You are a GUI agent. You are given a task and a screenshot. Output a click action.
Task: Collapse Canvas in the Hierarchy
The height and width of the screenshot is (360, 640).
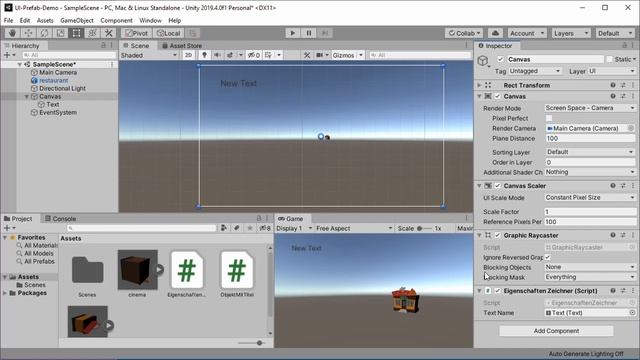[x=27, y=96]
